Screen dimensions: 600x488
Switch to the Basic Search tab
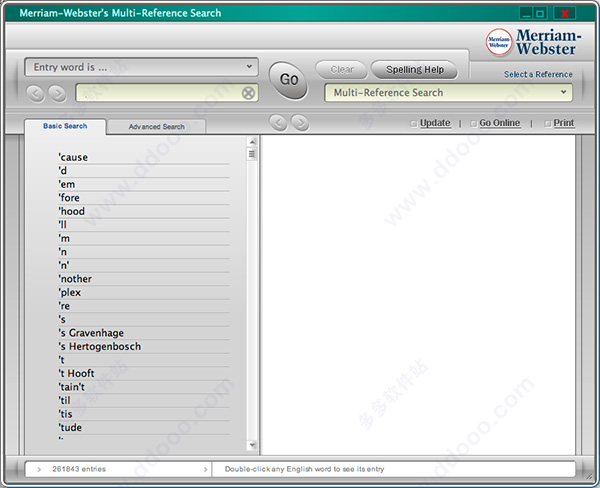[x=65, y=126]
